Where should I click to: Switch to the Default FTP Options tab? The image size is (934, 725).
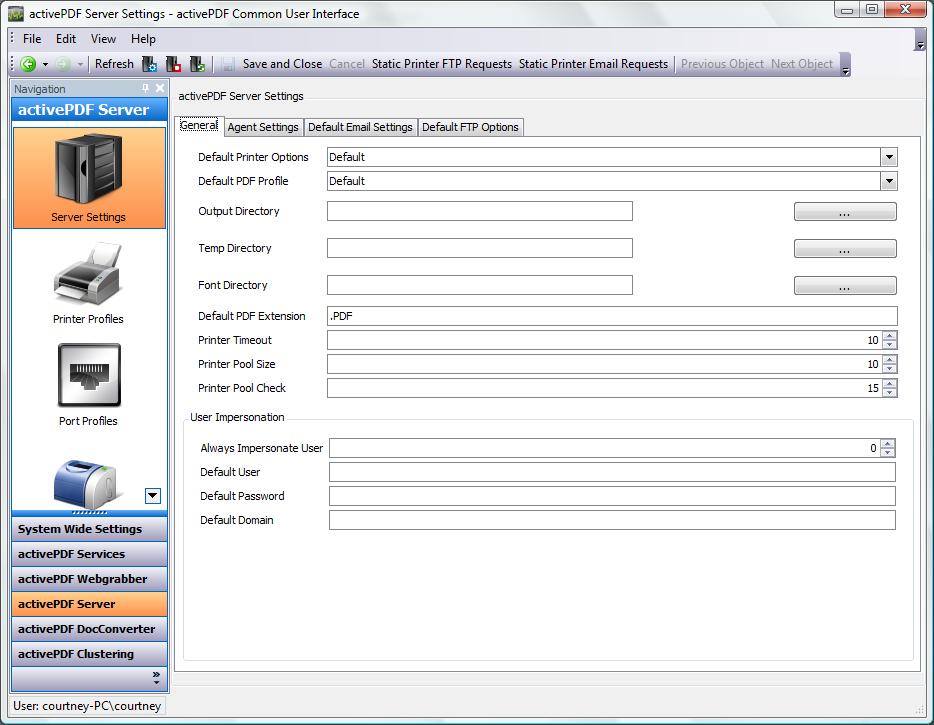[470, 127]
